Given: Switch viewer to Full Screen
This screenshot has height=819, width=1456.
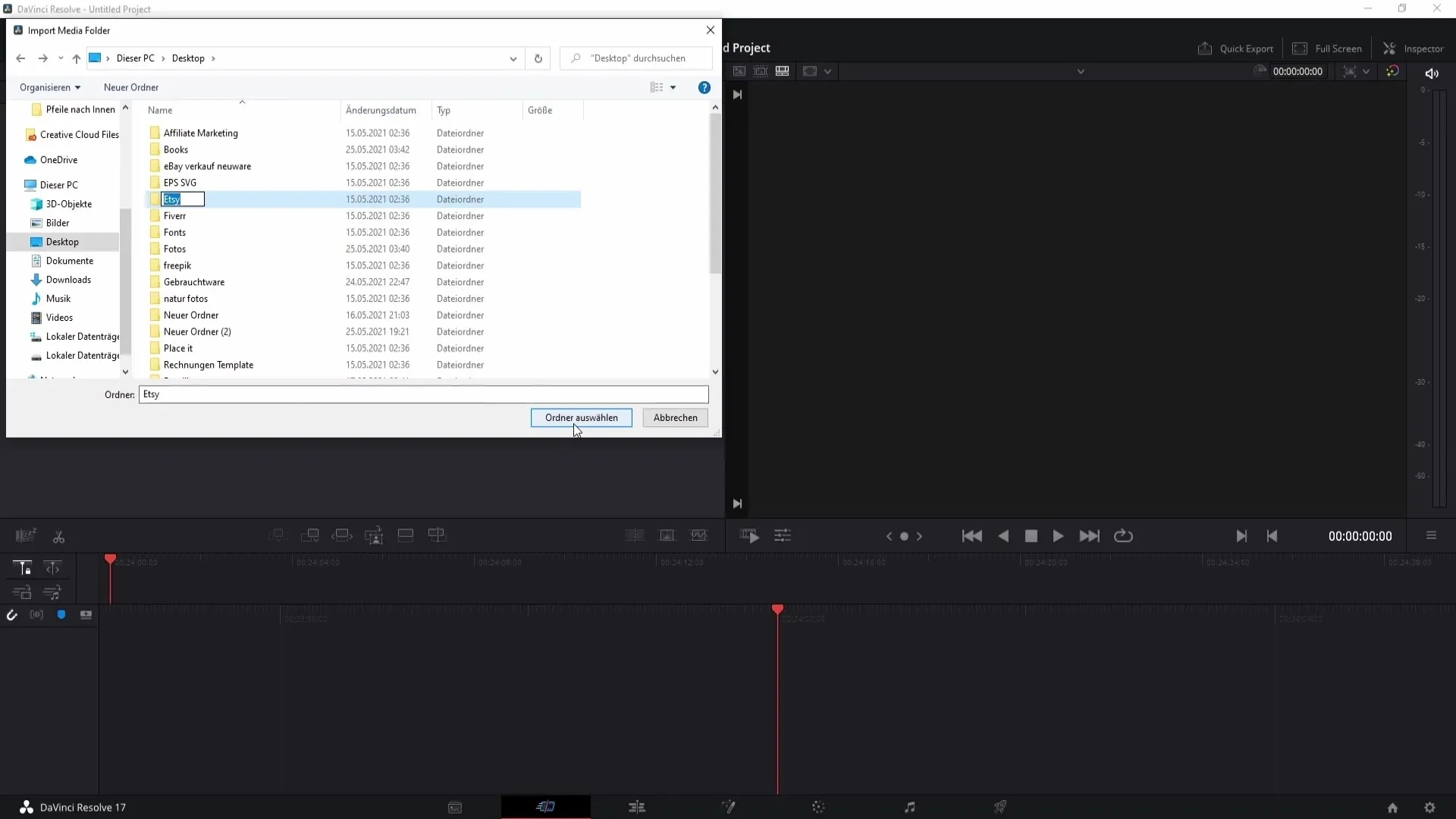Looking at the screenshot, I should (x=1327, y=49).
